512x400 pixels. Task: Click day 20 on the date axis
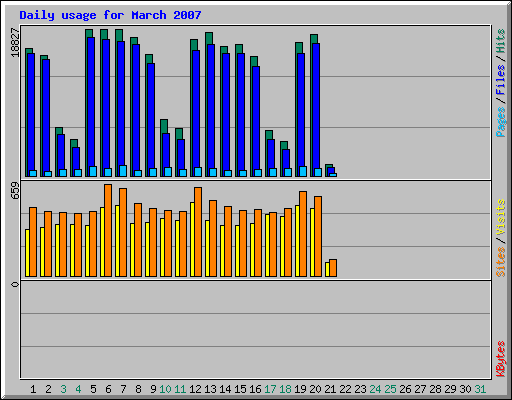[315, 389]
